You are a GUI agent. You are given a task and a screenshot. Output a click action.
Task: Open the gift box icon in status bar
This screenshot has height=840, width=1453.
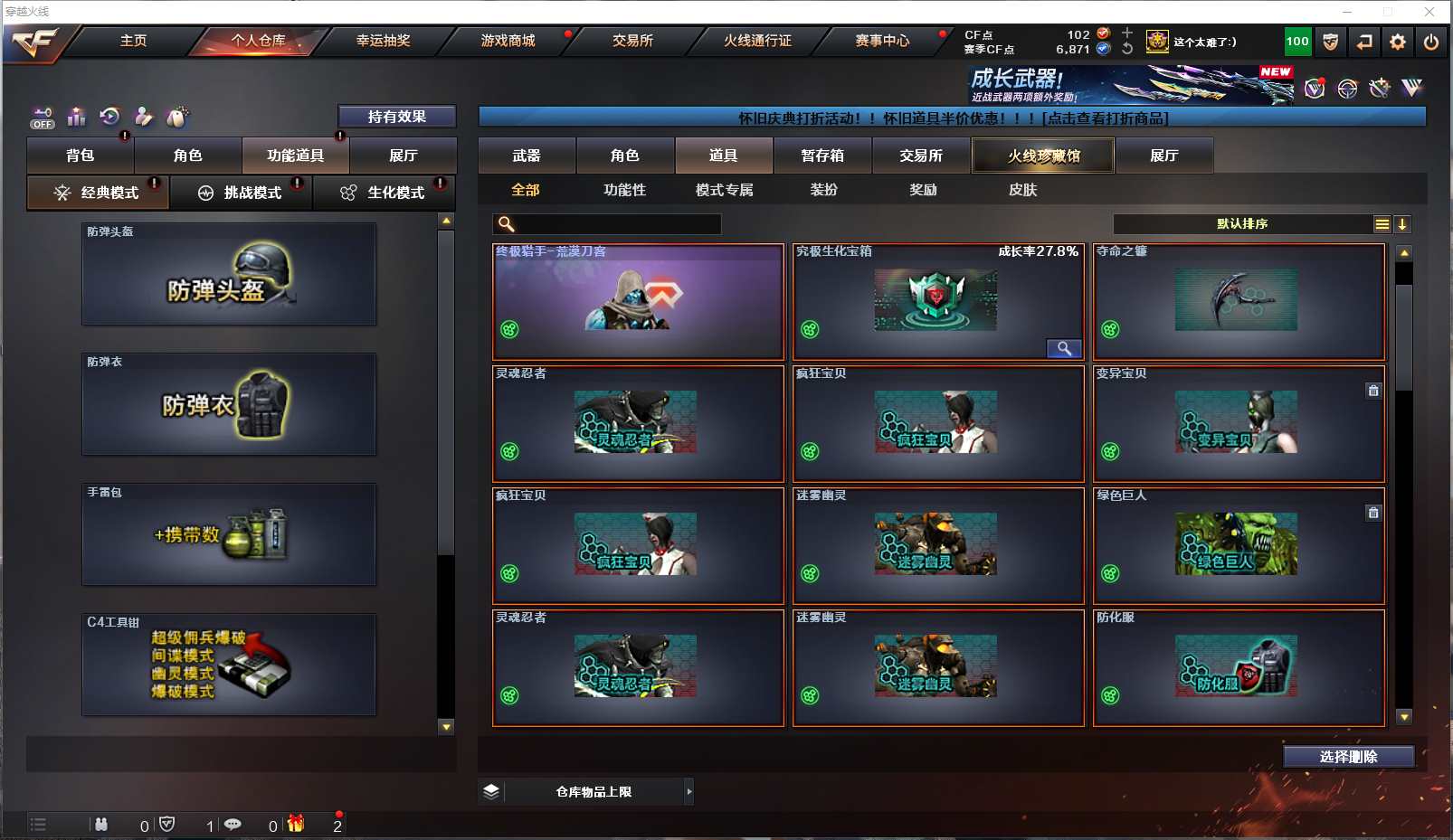pyautogui.click(x=296, y=824)
